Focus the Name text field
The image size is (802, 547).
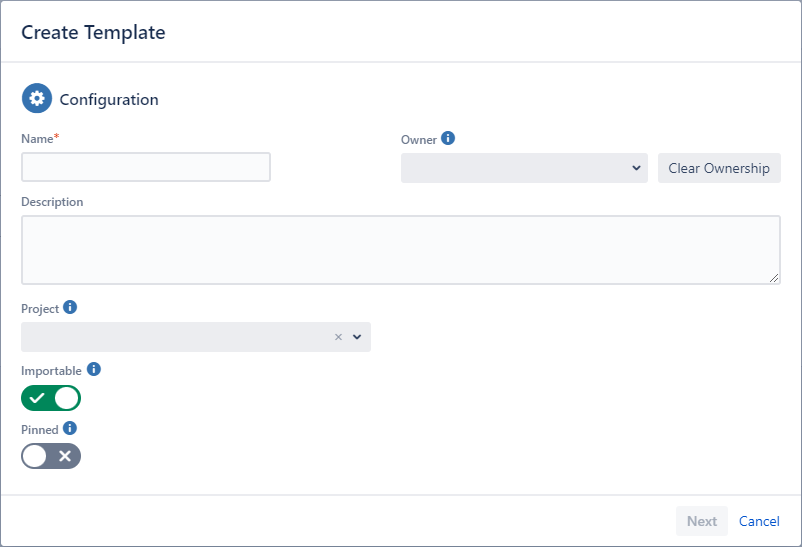(x=146, y=167)
